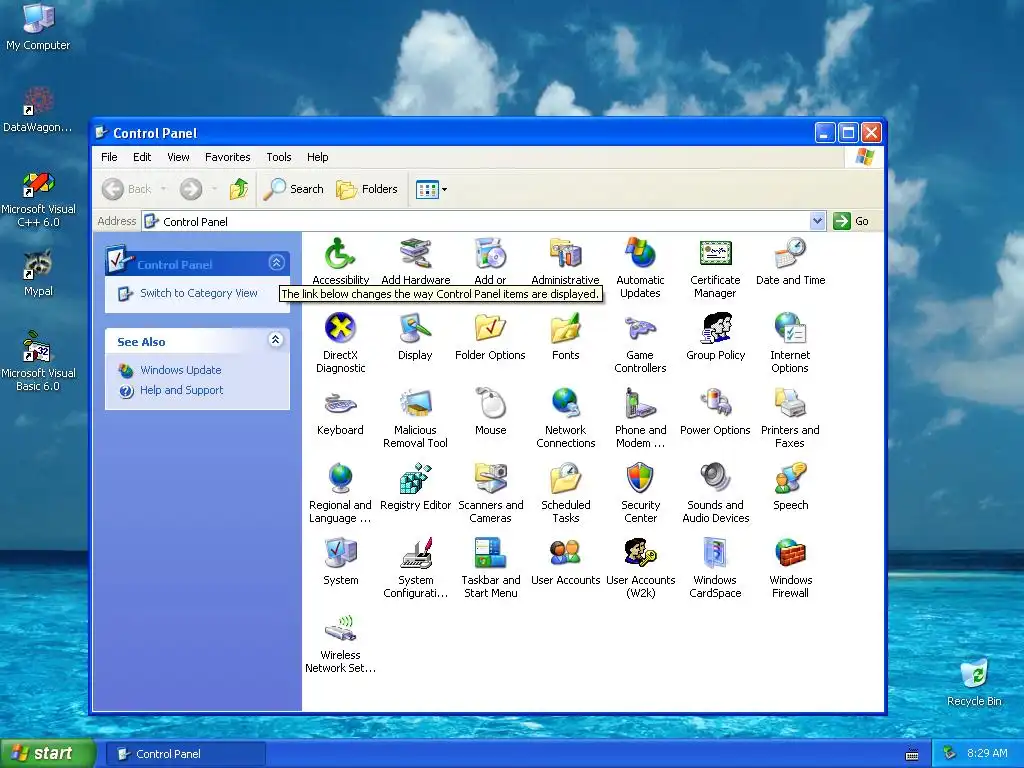This screenshot has width=1024, height=768.
Task: Go up one folder level
Action: point(239,189)
